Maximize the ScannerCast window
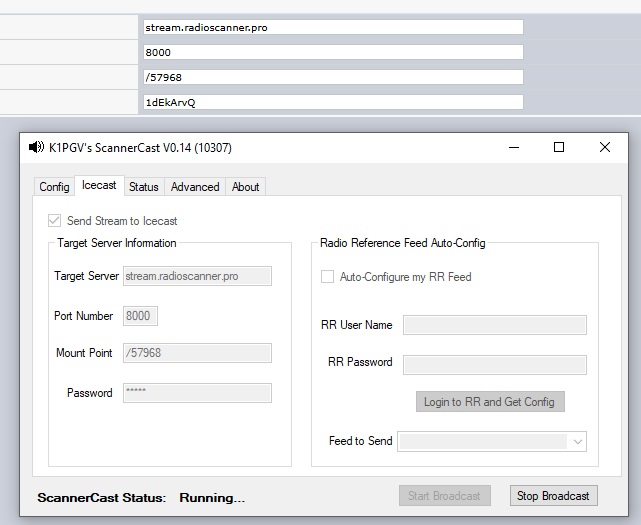This screenshot has width=641, height=525. (559, 147)
